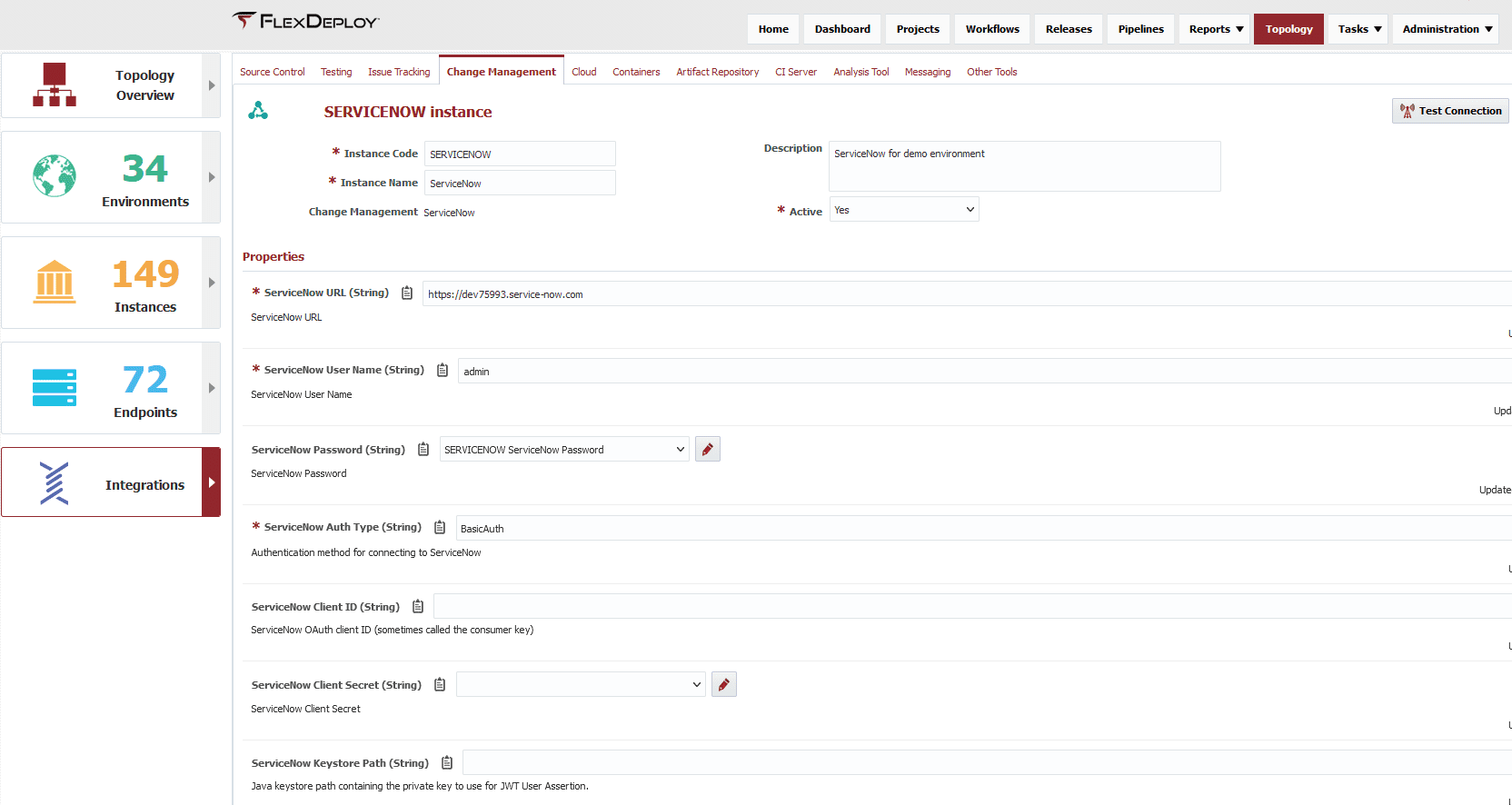Open the ServiceNow Password credential dropdown
1512x805 pixels.
pyautogui.click(x=564, y=450)
